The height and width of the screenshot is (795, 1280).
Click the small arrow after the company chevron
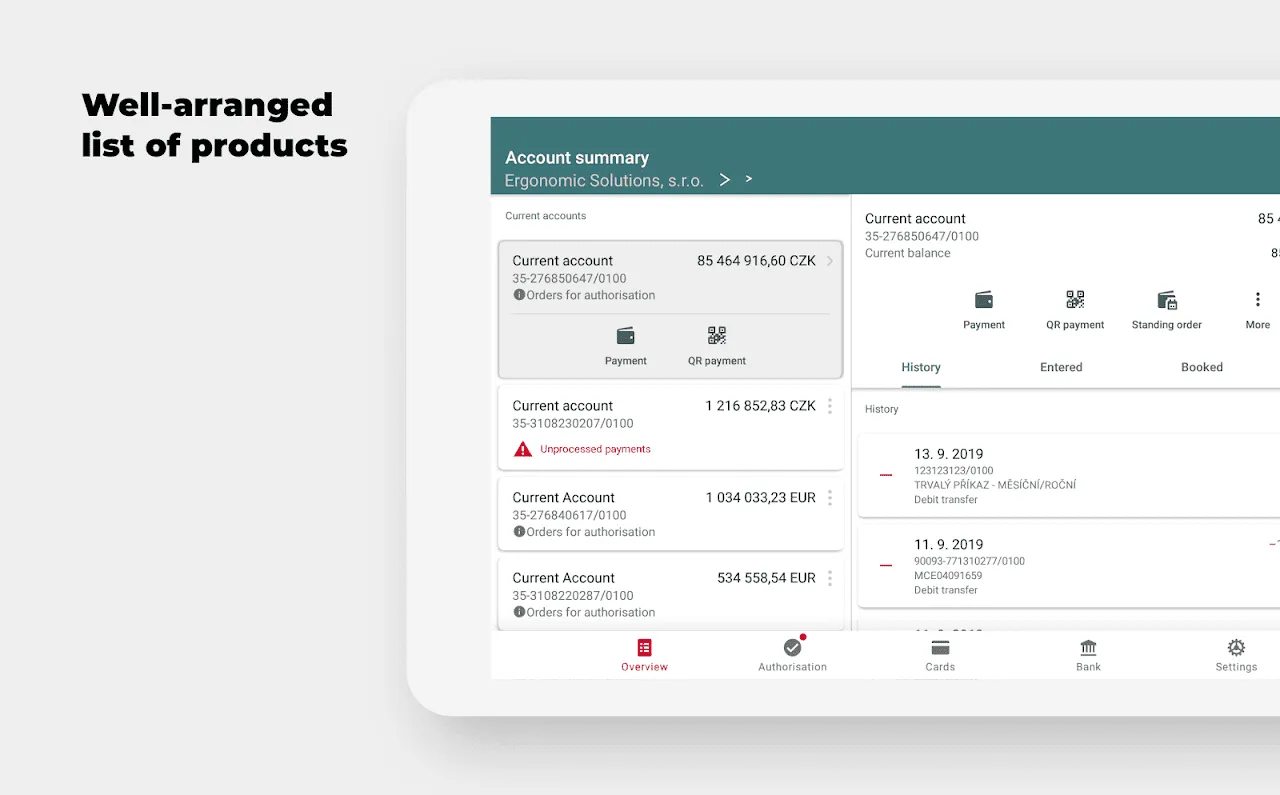tap(749, 179)
